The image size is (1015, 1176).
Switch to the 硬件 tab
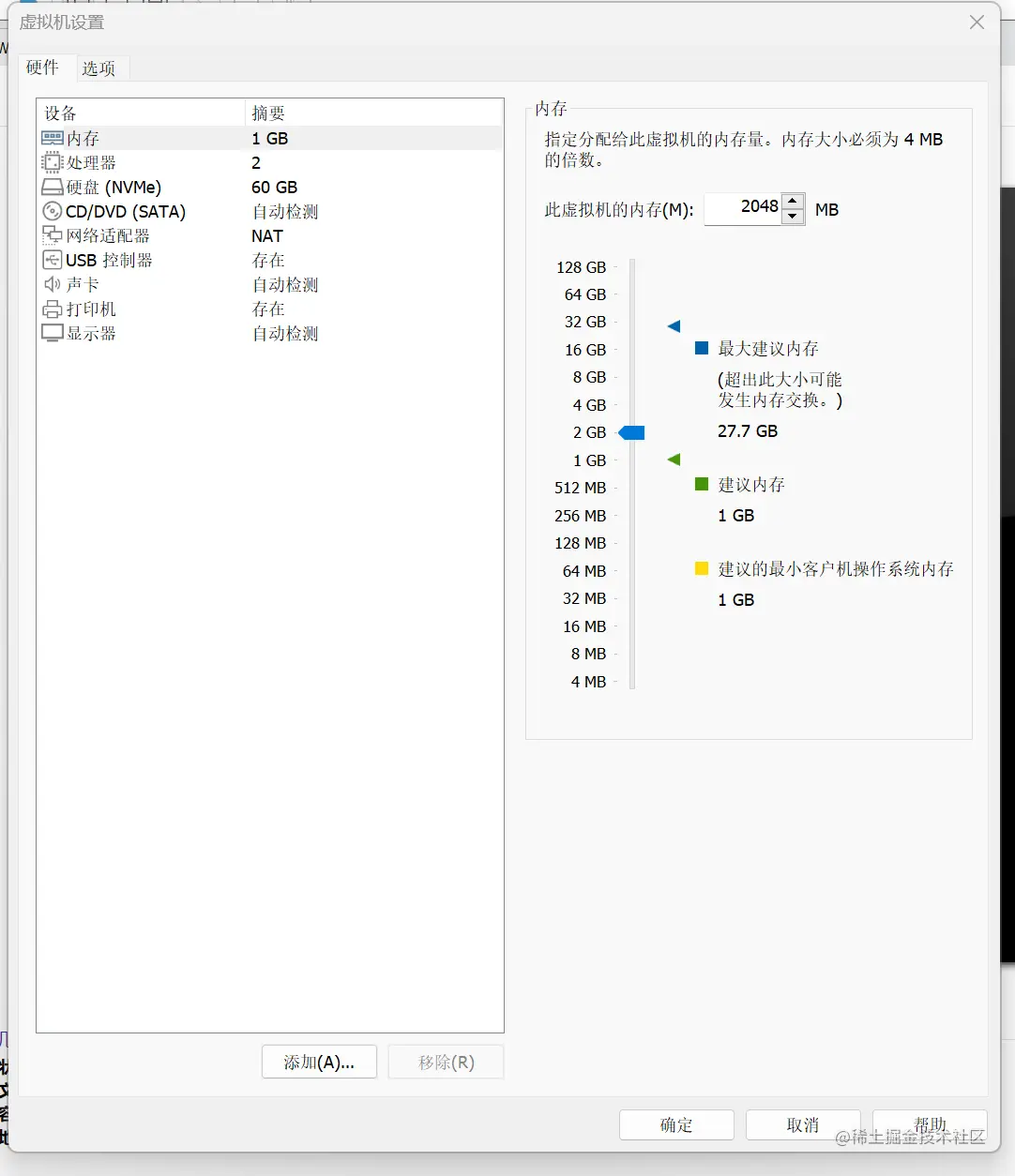45,68
